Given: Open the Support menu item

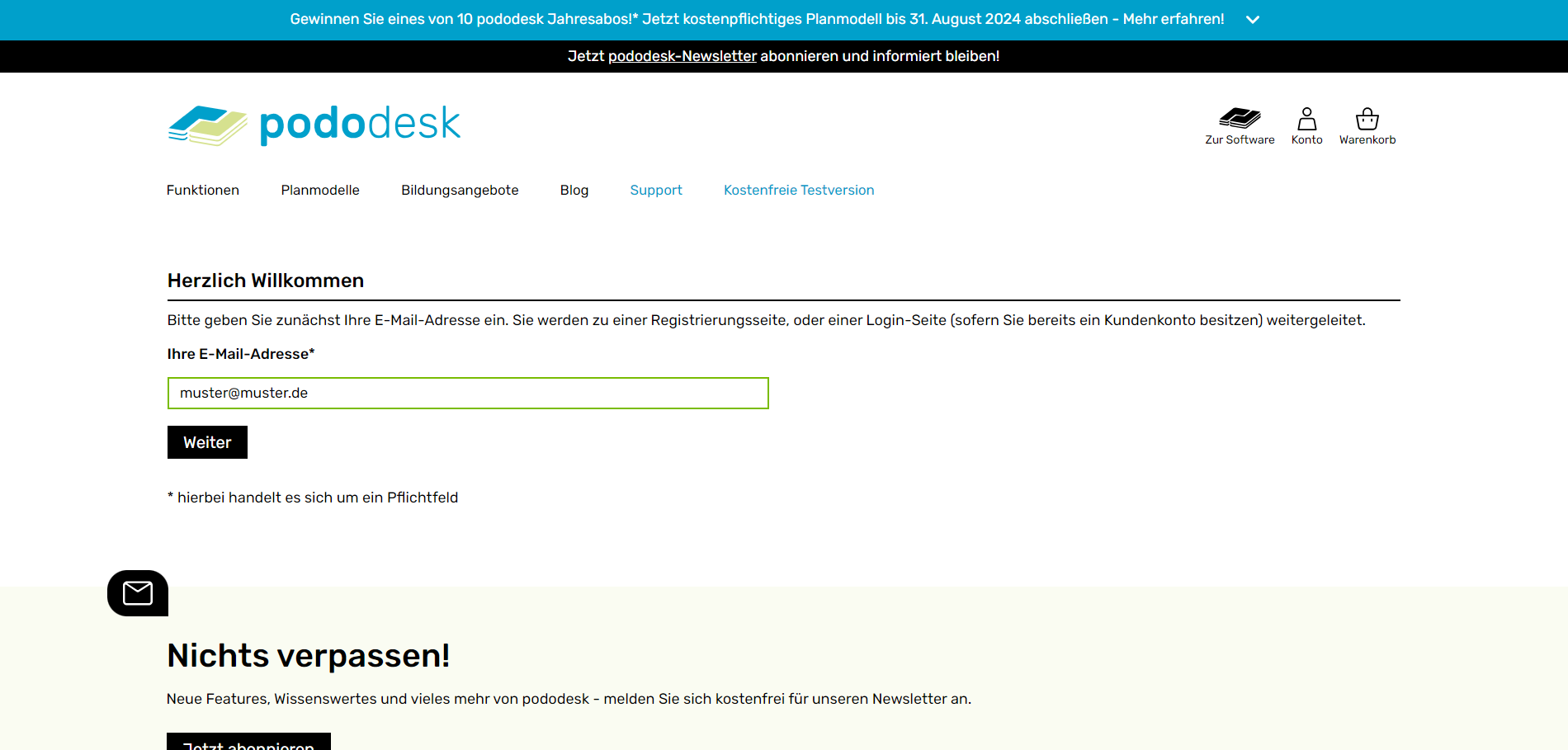Looking at the screenshot, I should tap(656, 190).
